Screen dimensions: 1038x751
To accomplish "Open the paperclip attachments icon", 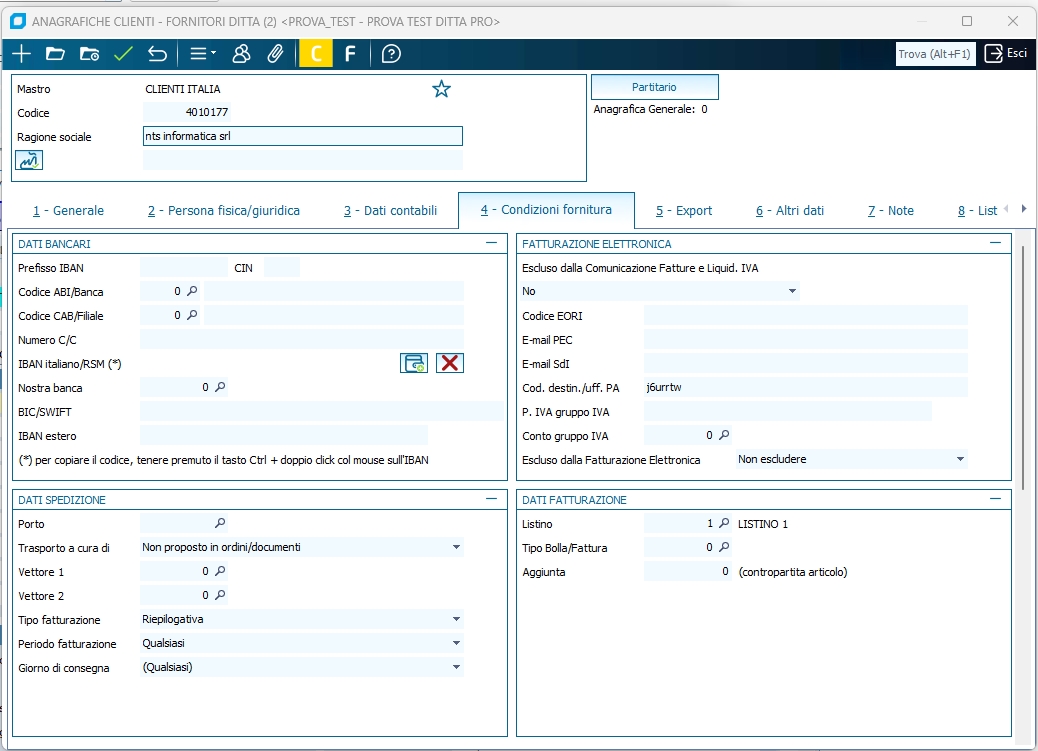I will click(x=275, y=54).
